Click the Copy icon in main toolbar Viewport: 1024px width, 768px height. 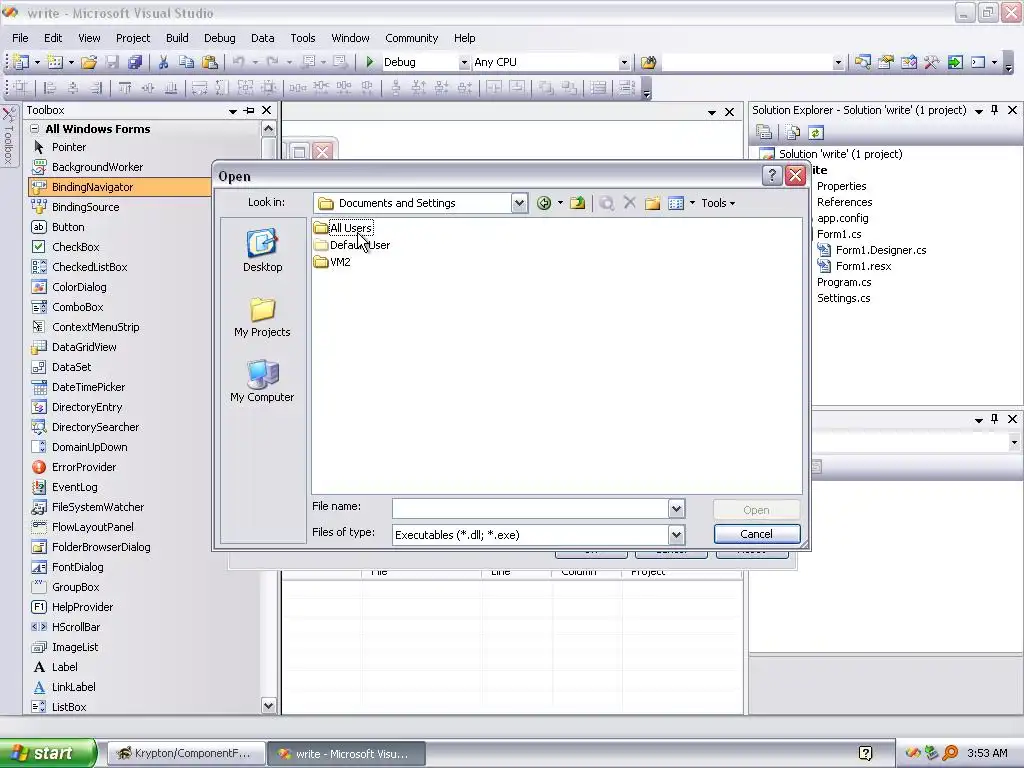tap(186, 62)
